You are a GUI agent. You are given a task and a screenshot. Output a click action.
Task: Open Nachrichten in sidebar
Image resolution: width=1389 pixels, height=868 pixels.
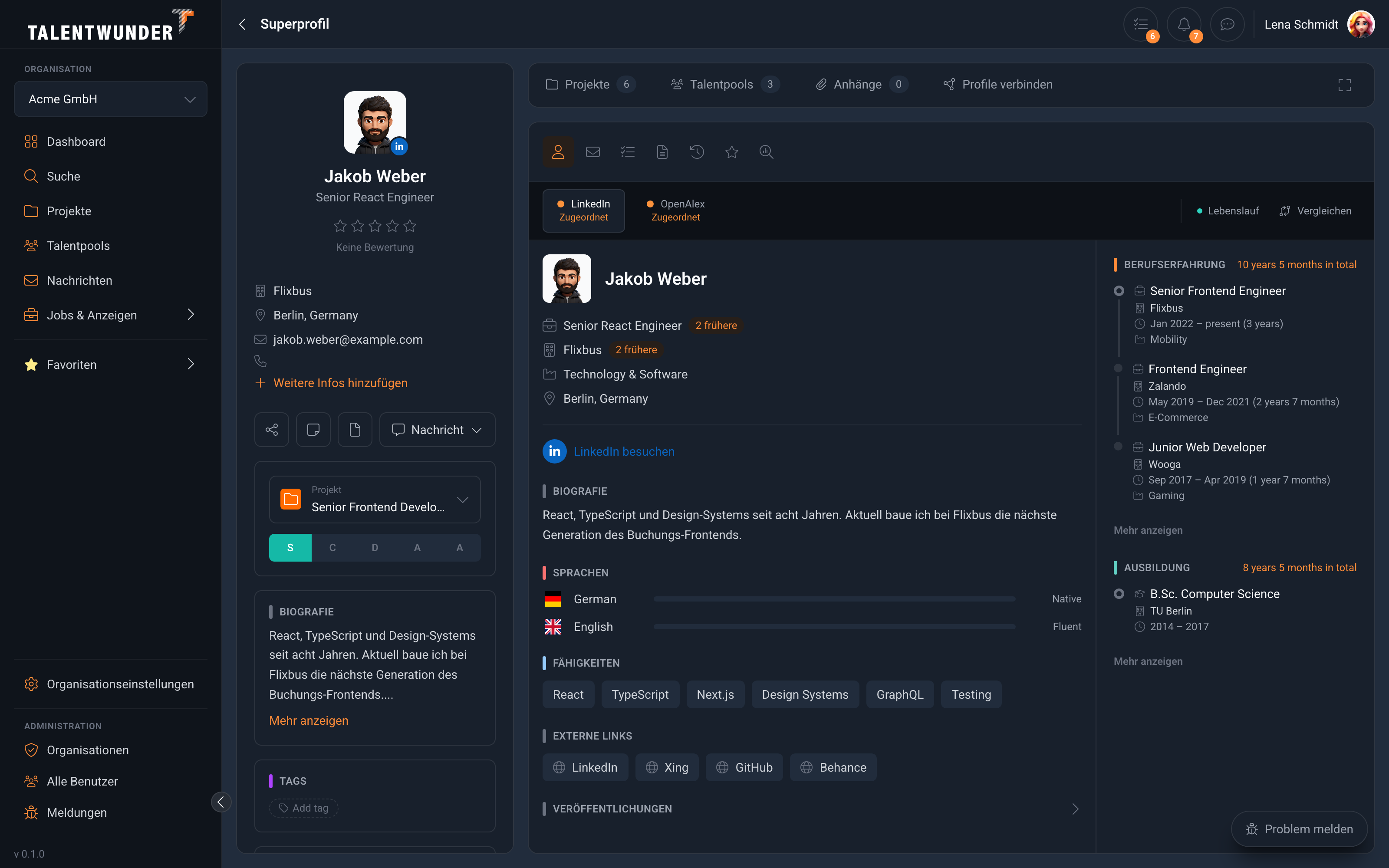pyautogui.click(x=111, y=281)
